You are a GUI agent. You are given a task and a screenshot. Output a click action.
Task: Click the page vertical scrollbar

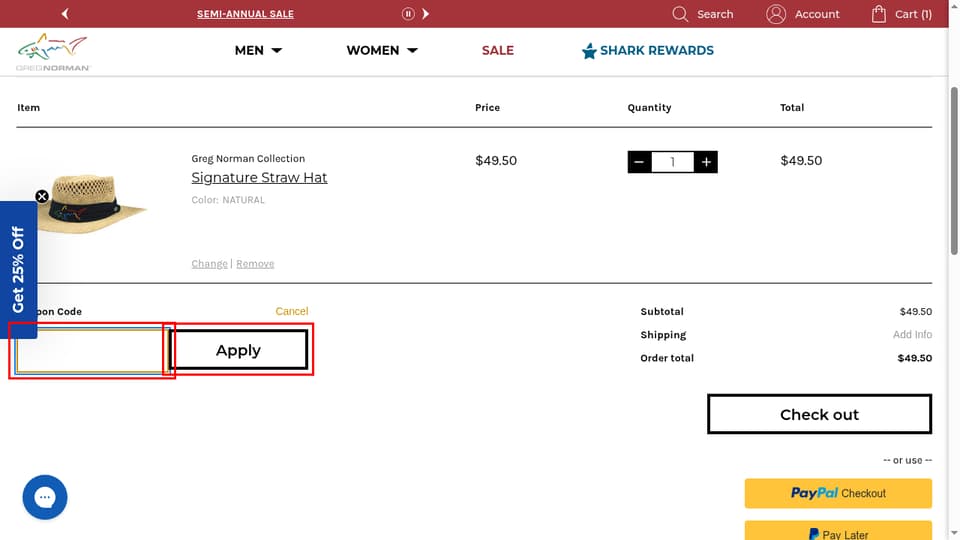click(954, 171)
